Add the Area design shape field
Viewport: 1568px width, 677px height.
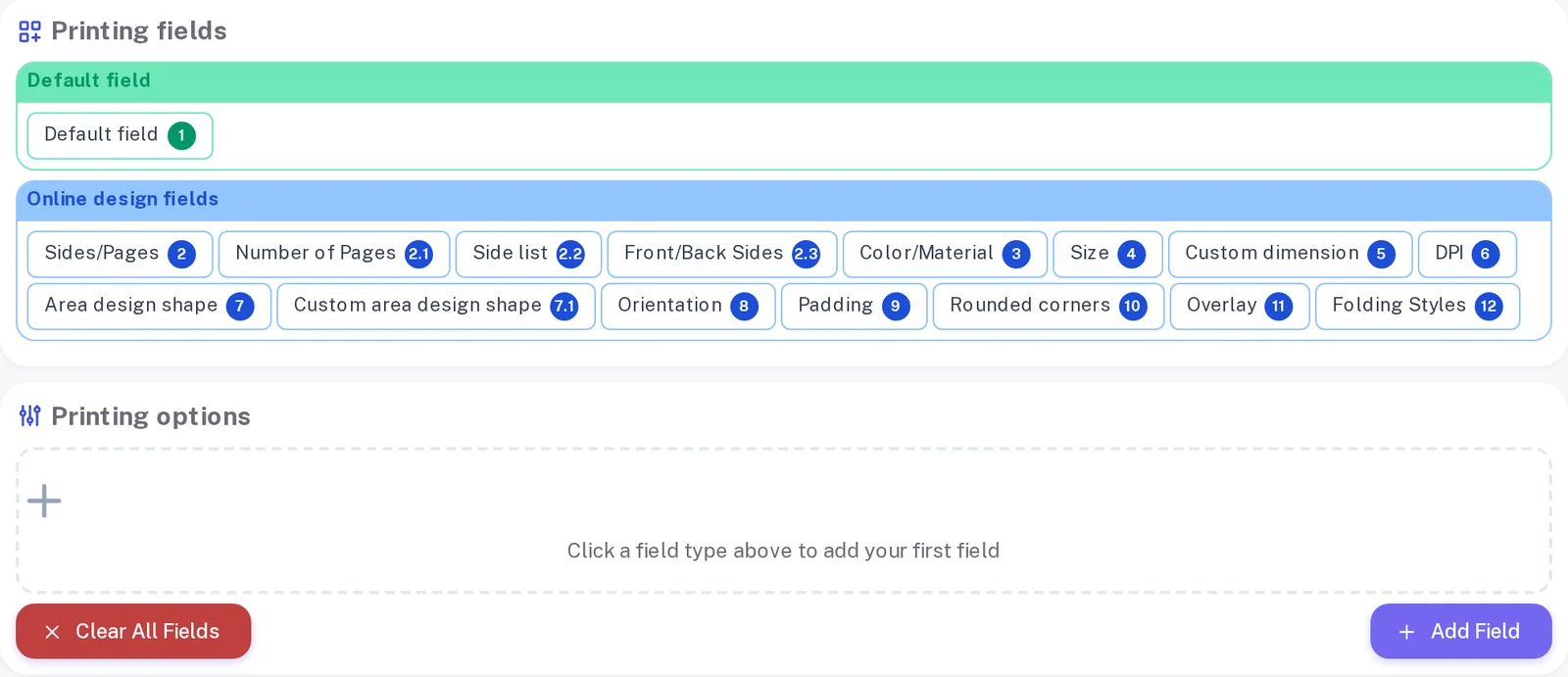(149, 307)
